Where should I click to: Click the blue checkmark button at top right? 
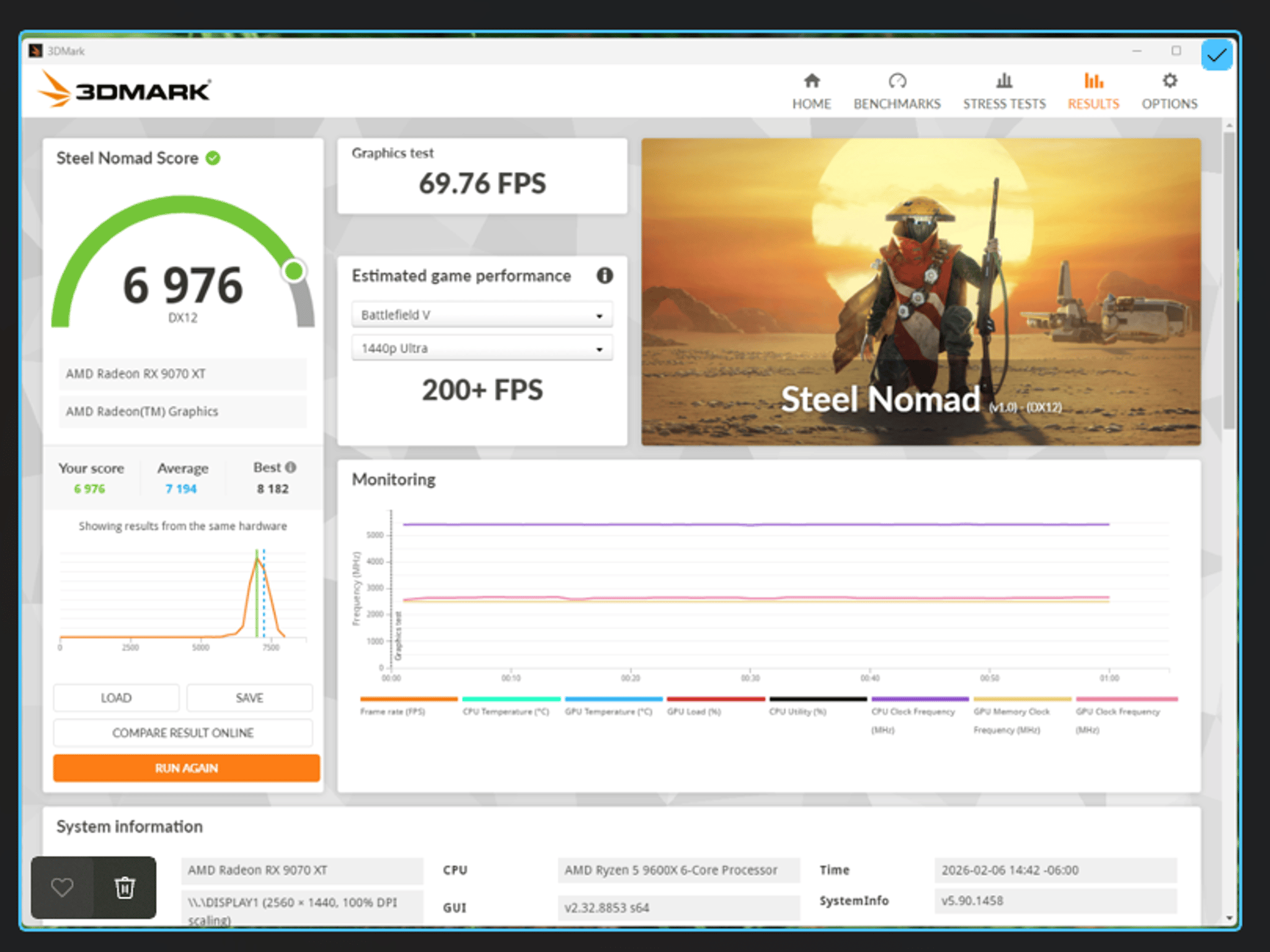1216,55
